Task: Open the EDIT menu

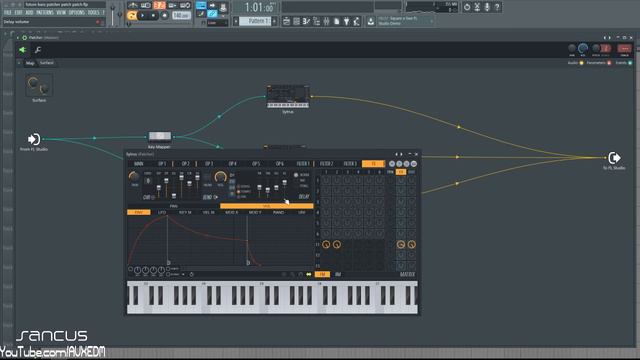Action: [x=18, y=13]
